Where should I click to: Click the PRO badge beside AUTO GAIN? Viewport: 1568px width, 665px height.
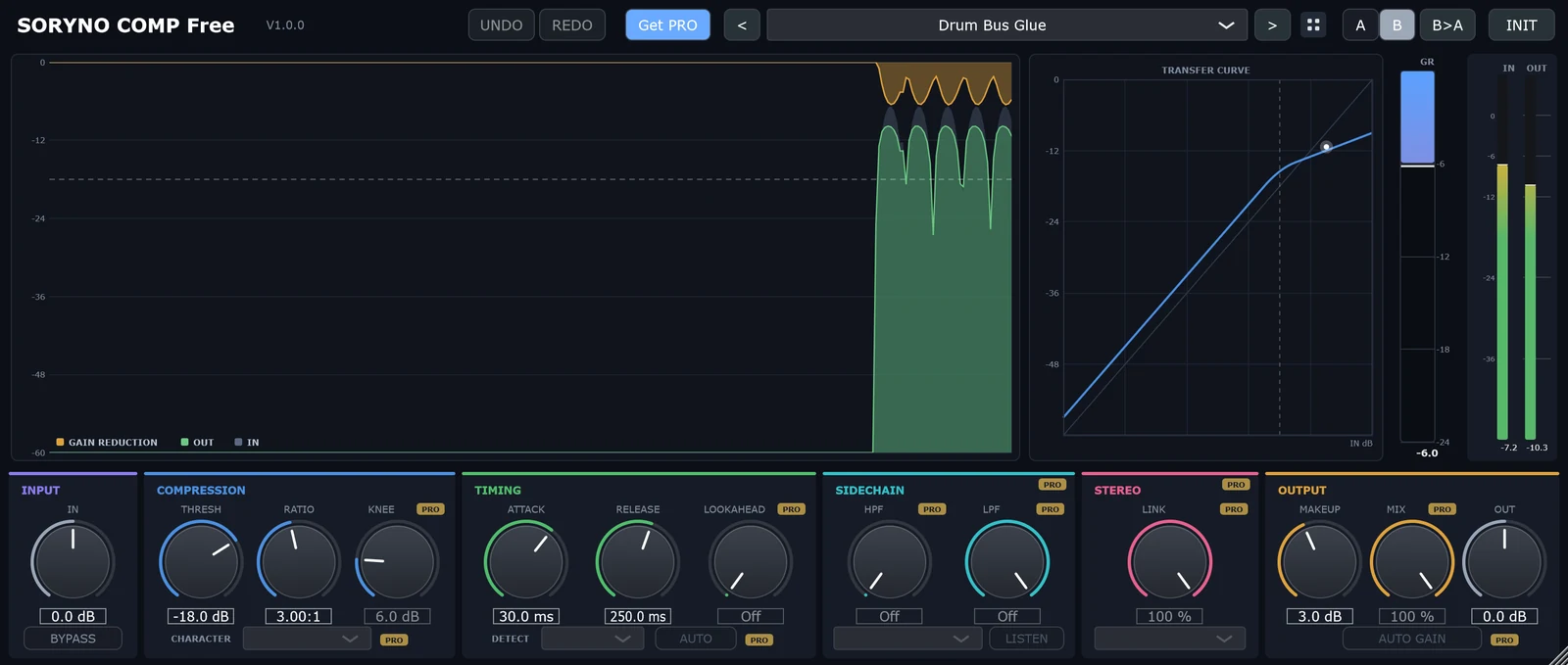tap(1504, 640)
